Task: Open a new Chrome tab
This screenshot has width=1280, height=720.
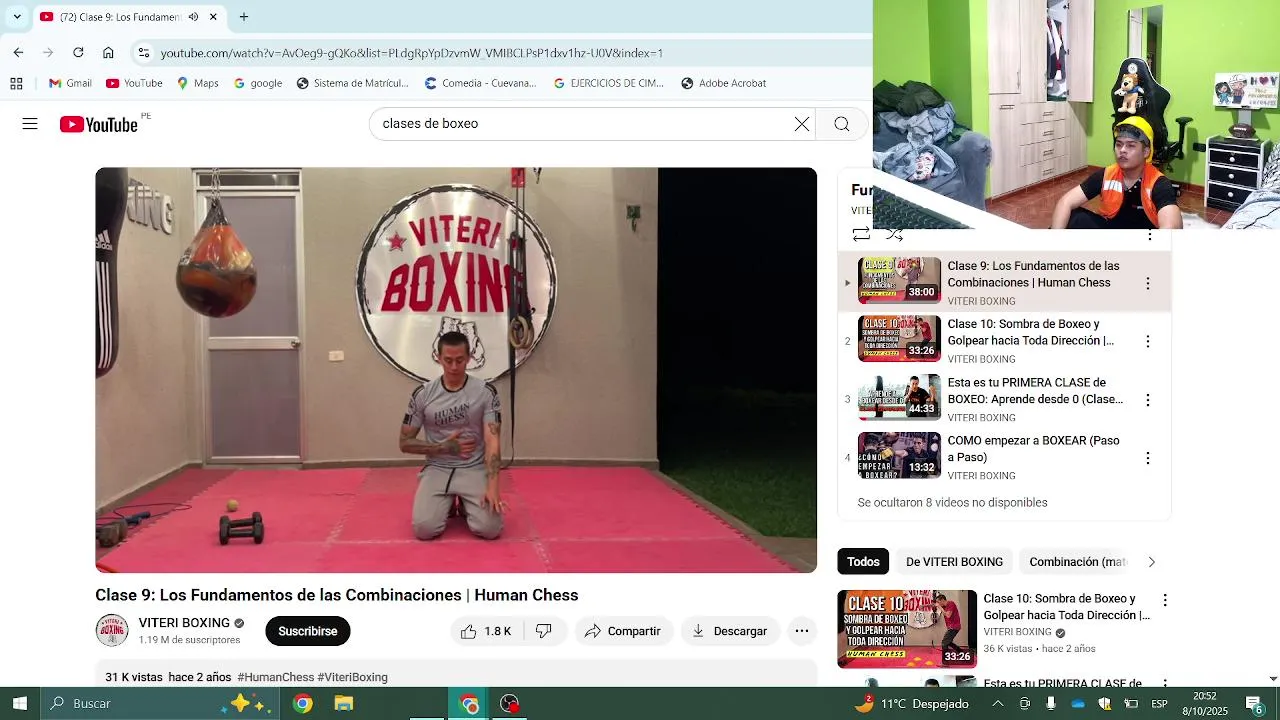Action: point(244,17)
